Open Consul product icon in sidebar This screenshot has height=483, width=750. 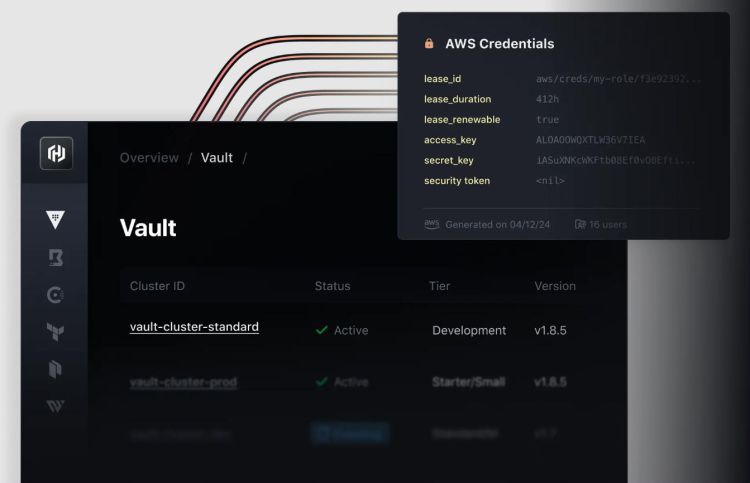pos(55,295)
